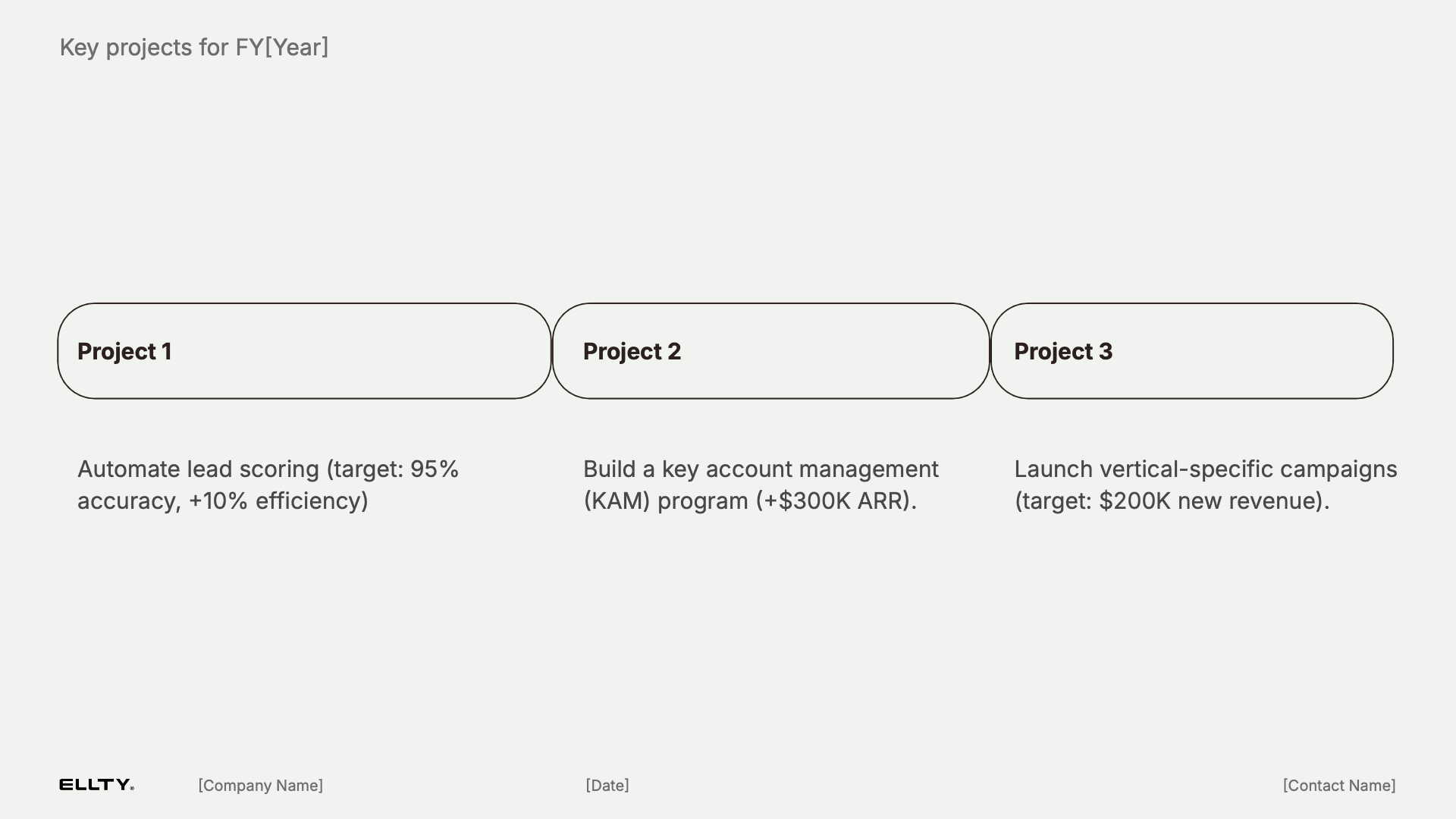Click the ELLTY logo in the footer
1456x819 pixels.
coord(96,785)
